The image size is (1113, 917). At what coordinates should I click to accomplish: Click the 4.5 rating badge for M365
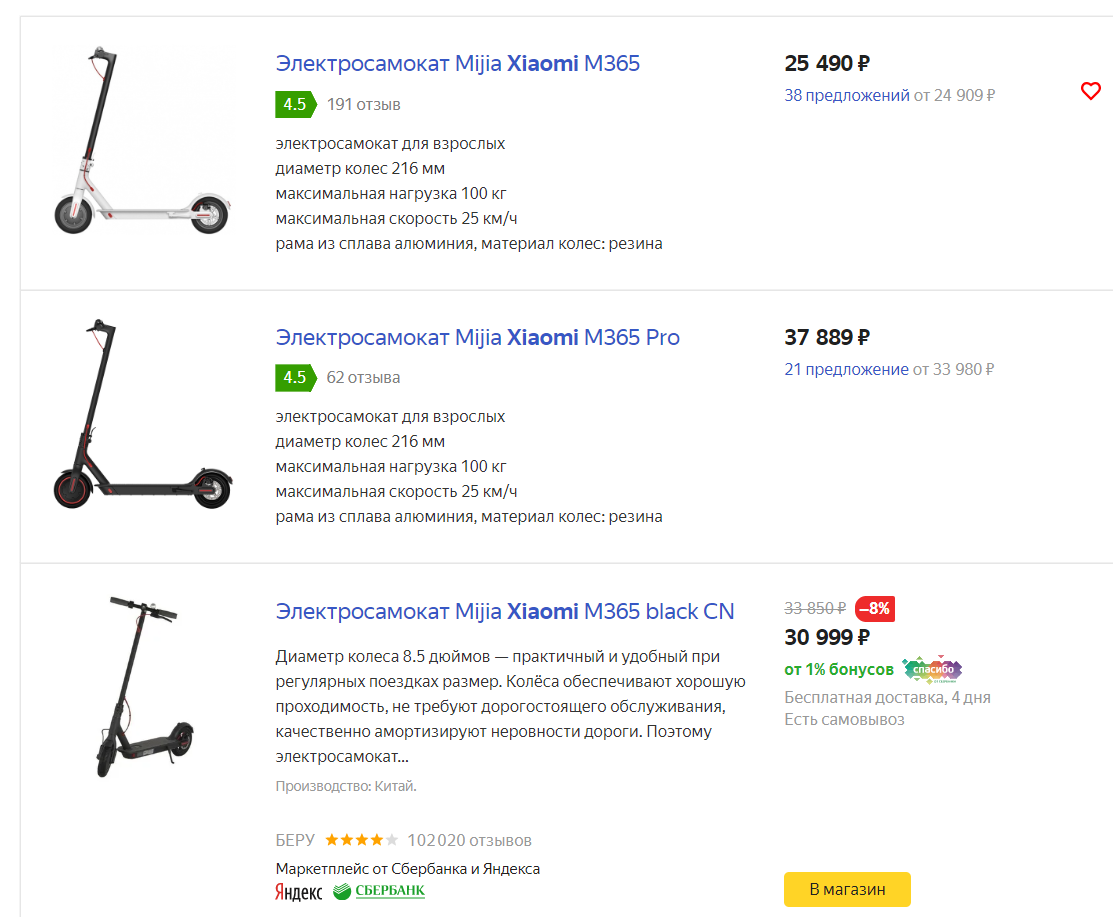pyautogui.click(x=295, y=104)
